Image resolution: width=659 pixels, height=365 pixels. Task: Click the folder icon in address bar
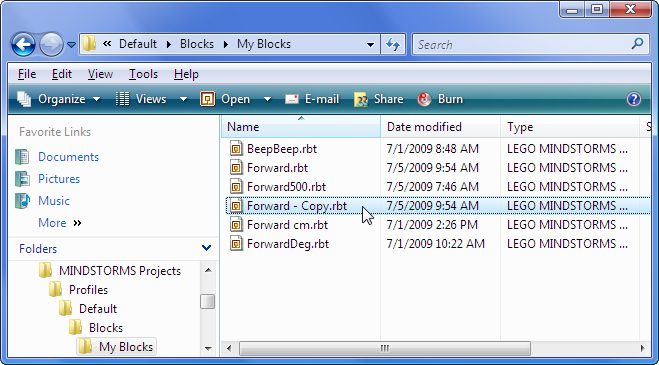pos(89,44)
